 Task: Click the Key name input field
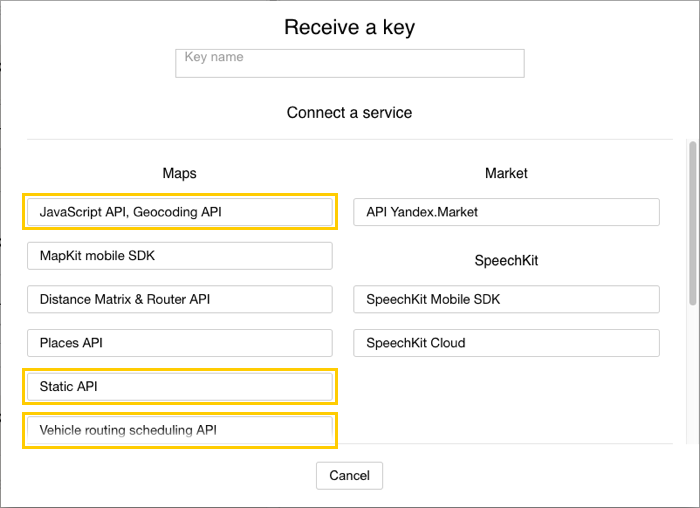pos(349,63)
